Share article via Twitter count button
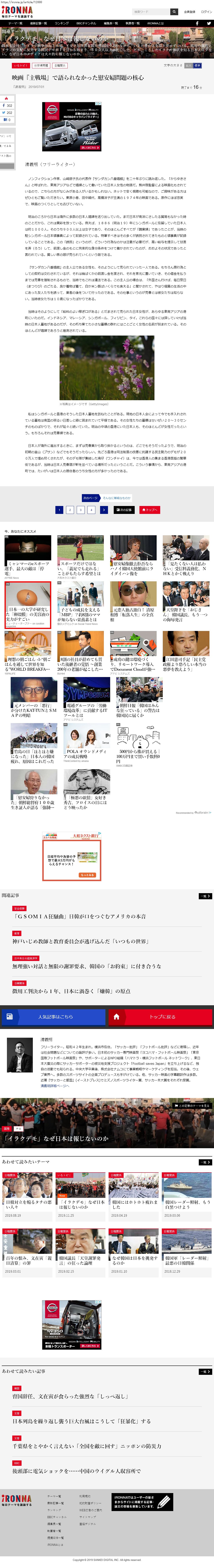The height and width of the screenshot is (1568, 214). point(7,113)
